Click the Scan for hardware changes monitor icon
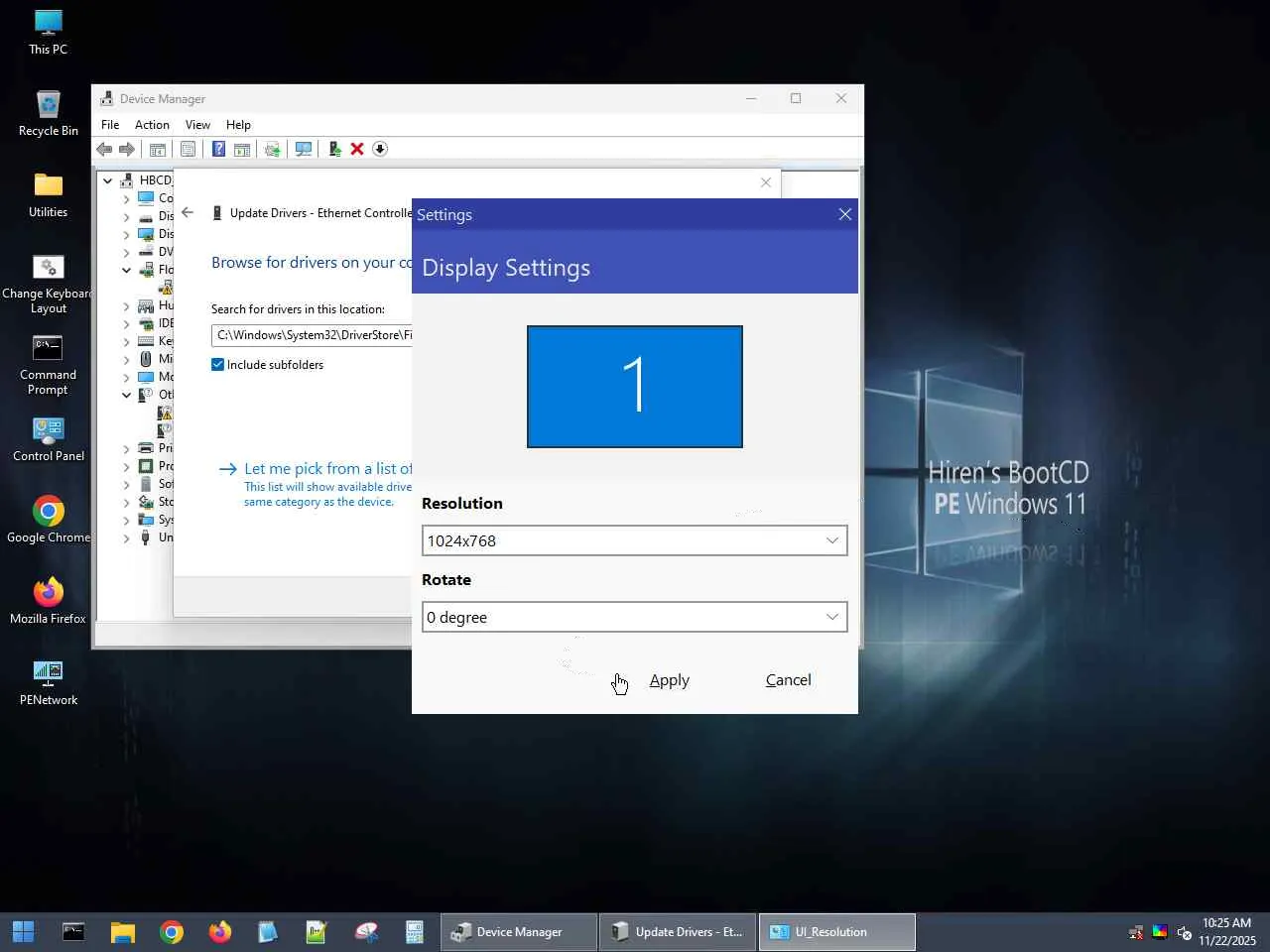1270x952 pixels. [x=304, y=149]
